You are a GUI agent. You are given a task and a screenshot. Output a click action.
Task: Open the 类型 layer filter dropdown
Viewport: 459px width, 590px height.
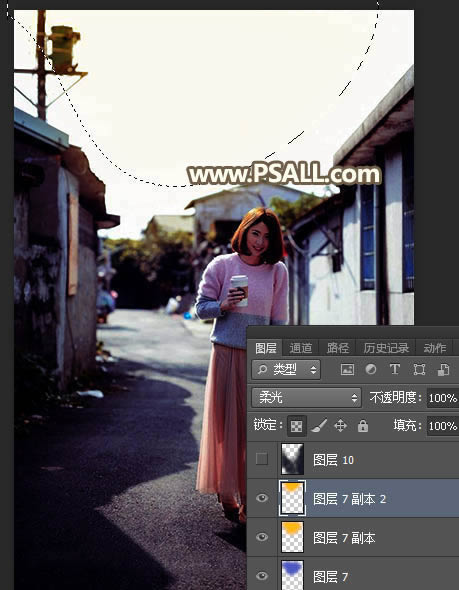[x=286, y=370]
